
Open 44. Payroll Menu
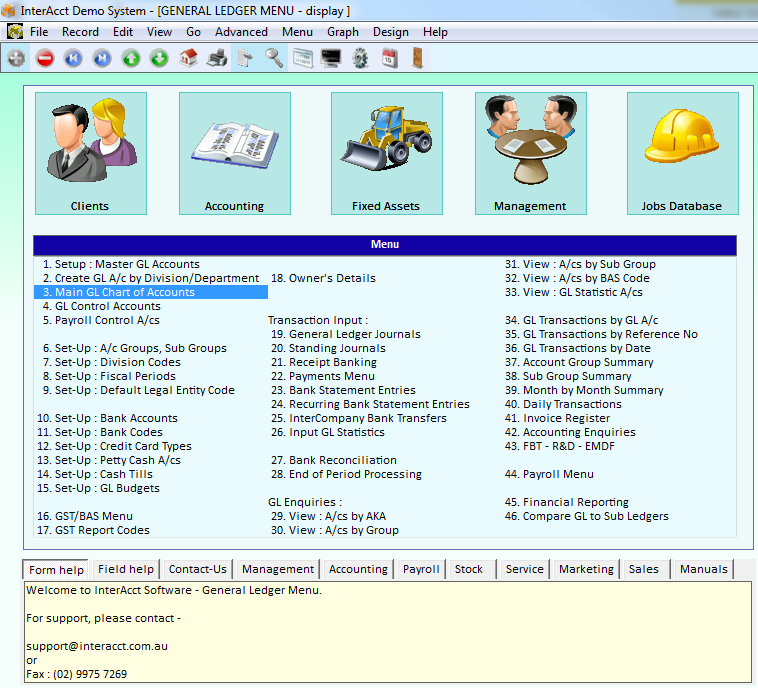click(x=549, y=474)
